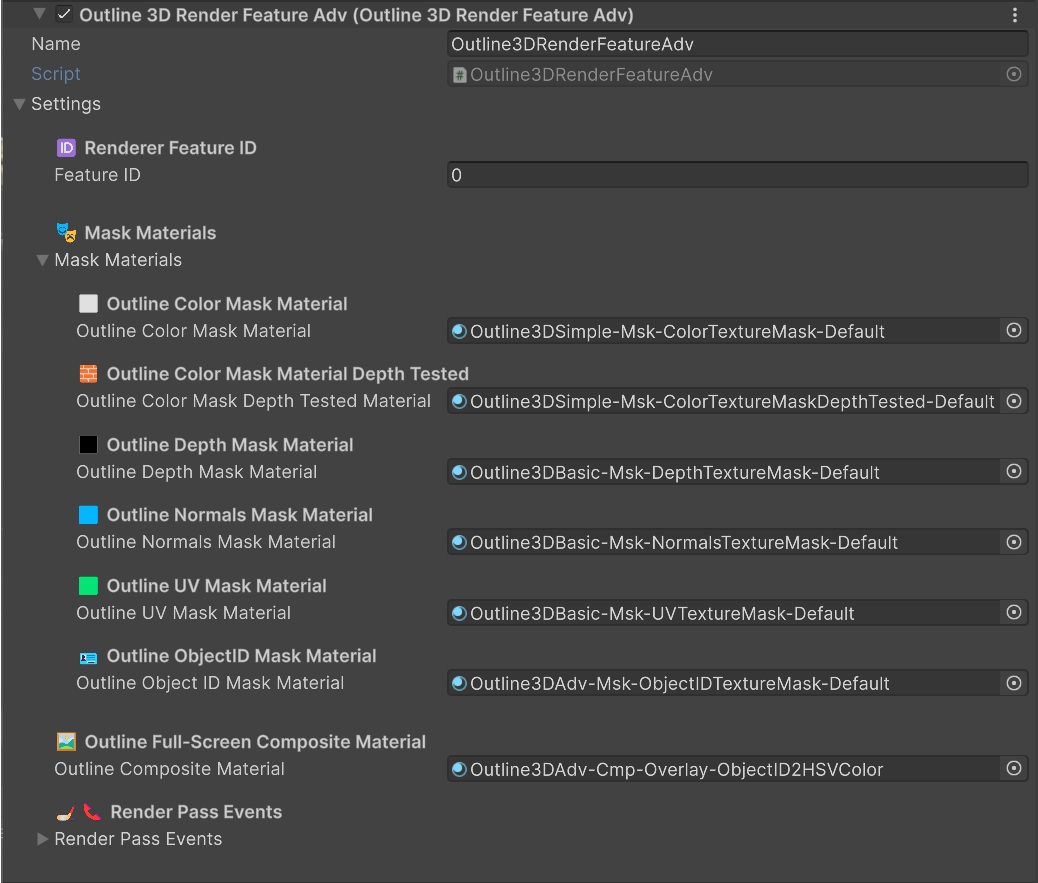Expand the Render Pass Events foldout
This screenshot has width=1038, height=883.
coord(42,839)
